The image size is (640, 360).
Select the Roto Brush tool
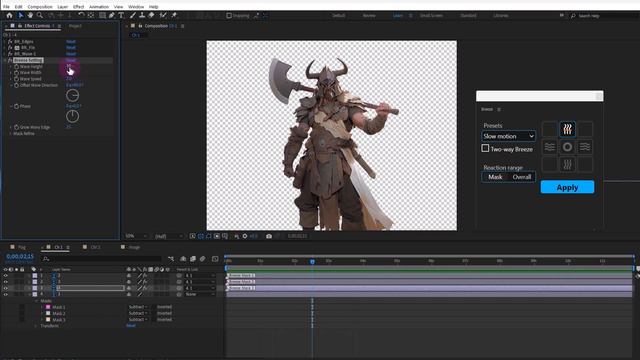click(x=163, y=16)
